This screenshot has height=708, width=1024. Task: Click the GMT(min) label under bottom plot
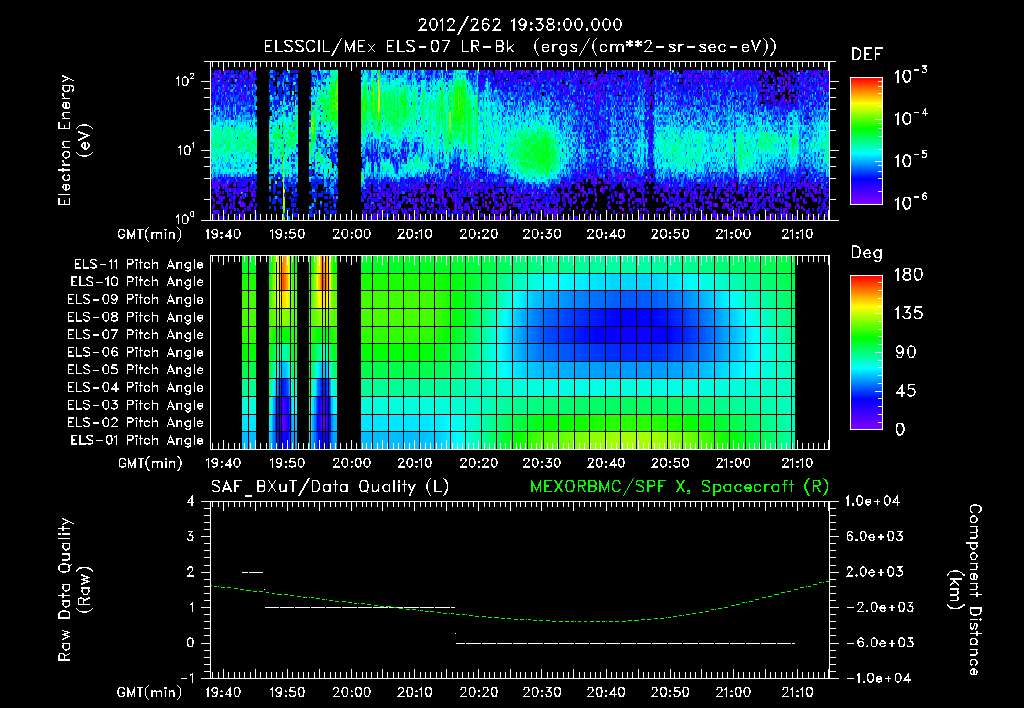[x=150, y=692]
